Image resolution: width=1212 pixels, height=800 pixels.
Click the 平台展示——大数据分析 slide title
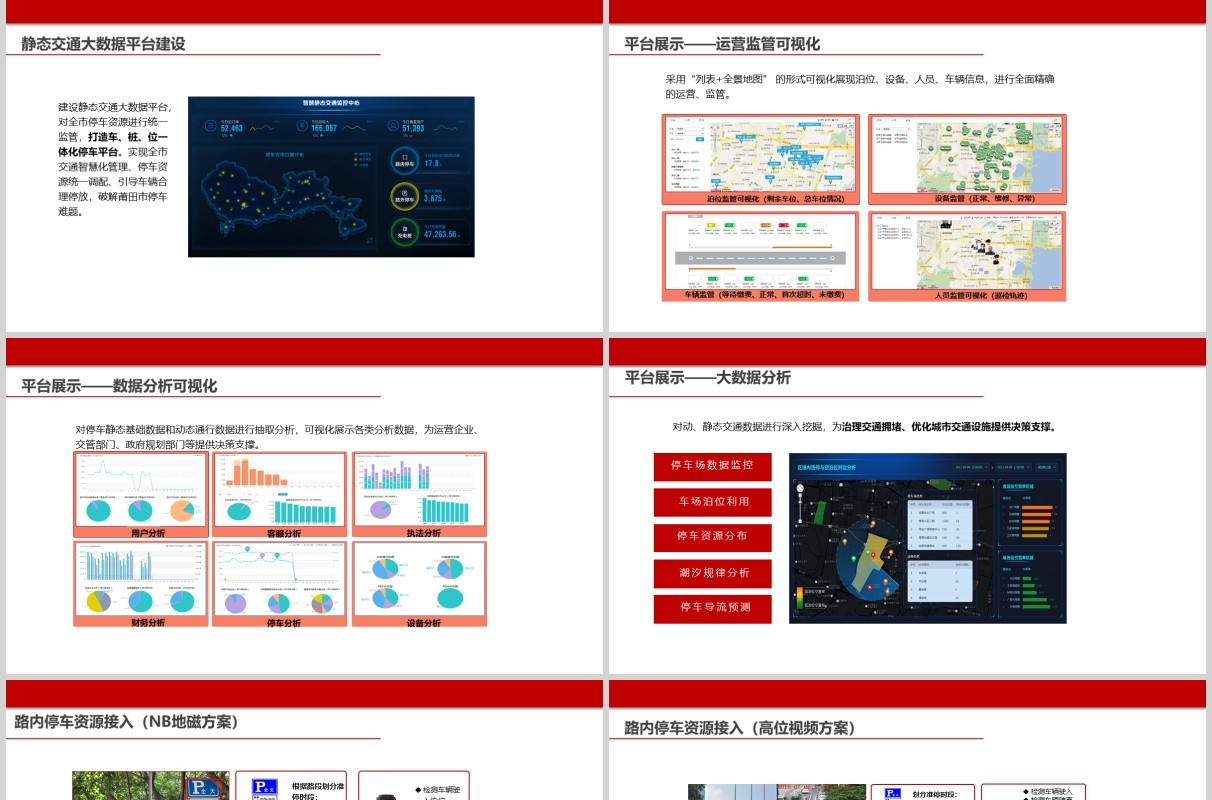point(708,377)
